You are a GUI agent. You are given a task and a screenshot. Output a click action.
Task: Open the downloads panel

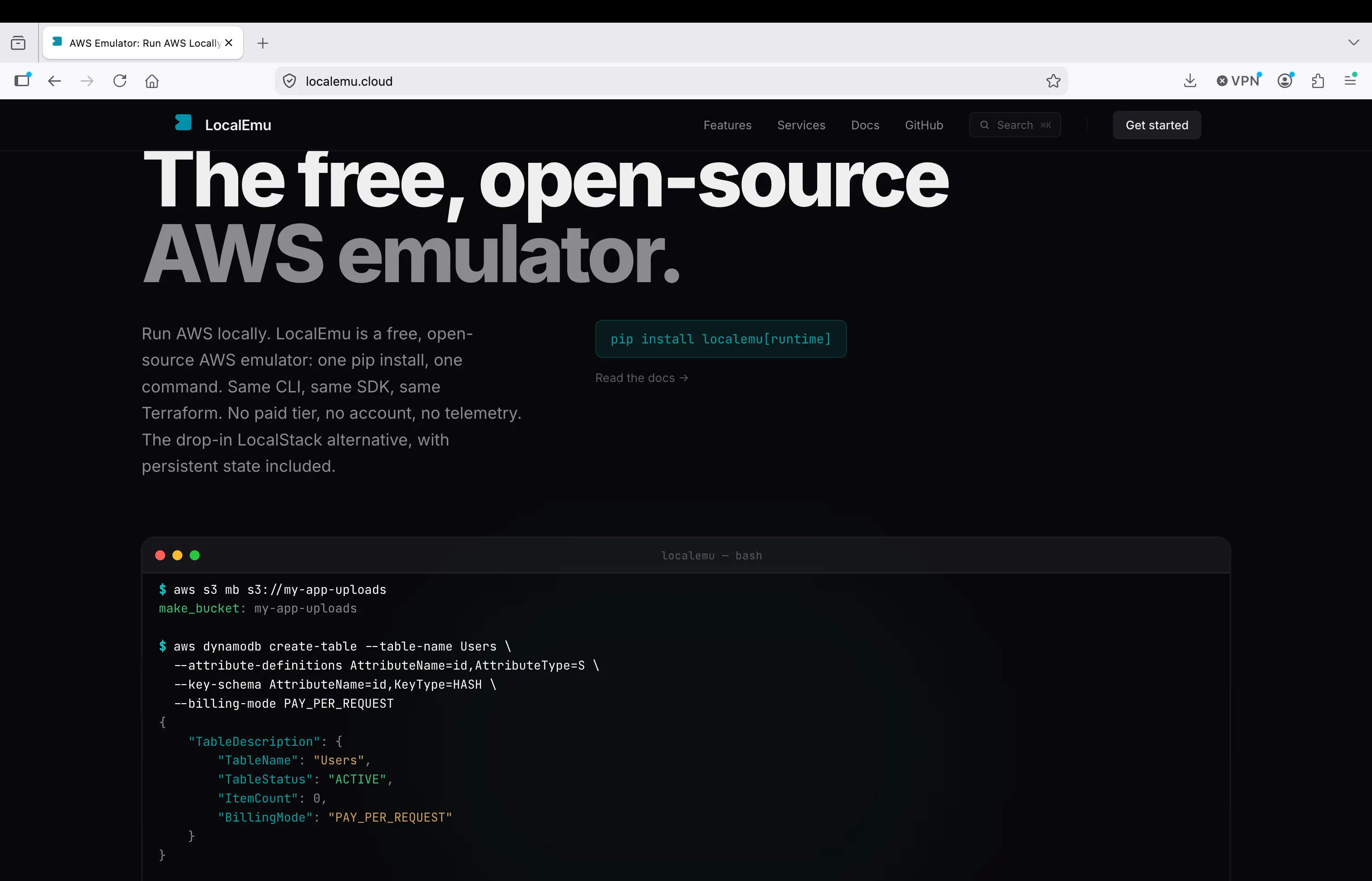1190,81
